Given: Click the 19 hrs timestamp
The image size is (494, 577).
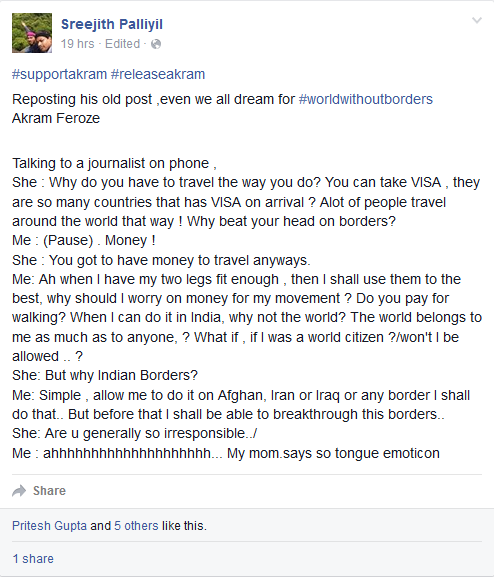Looking at the screenshot, I should click(77, 44).
